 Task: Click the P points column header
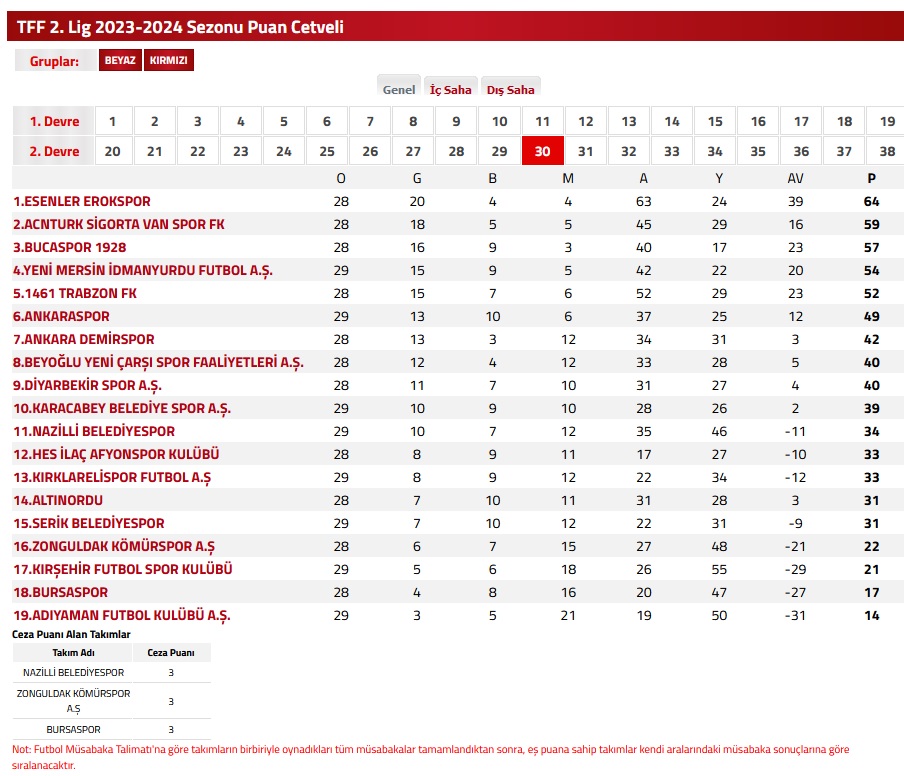(871, 179)
